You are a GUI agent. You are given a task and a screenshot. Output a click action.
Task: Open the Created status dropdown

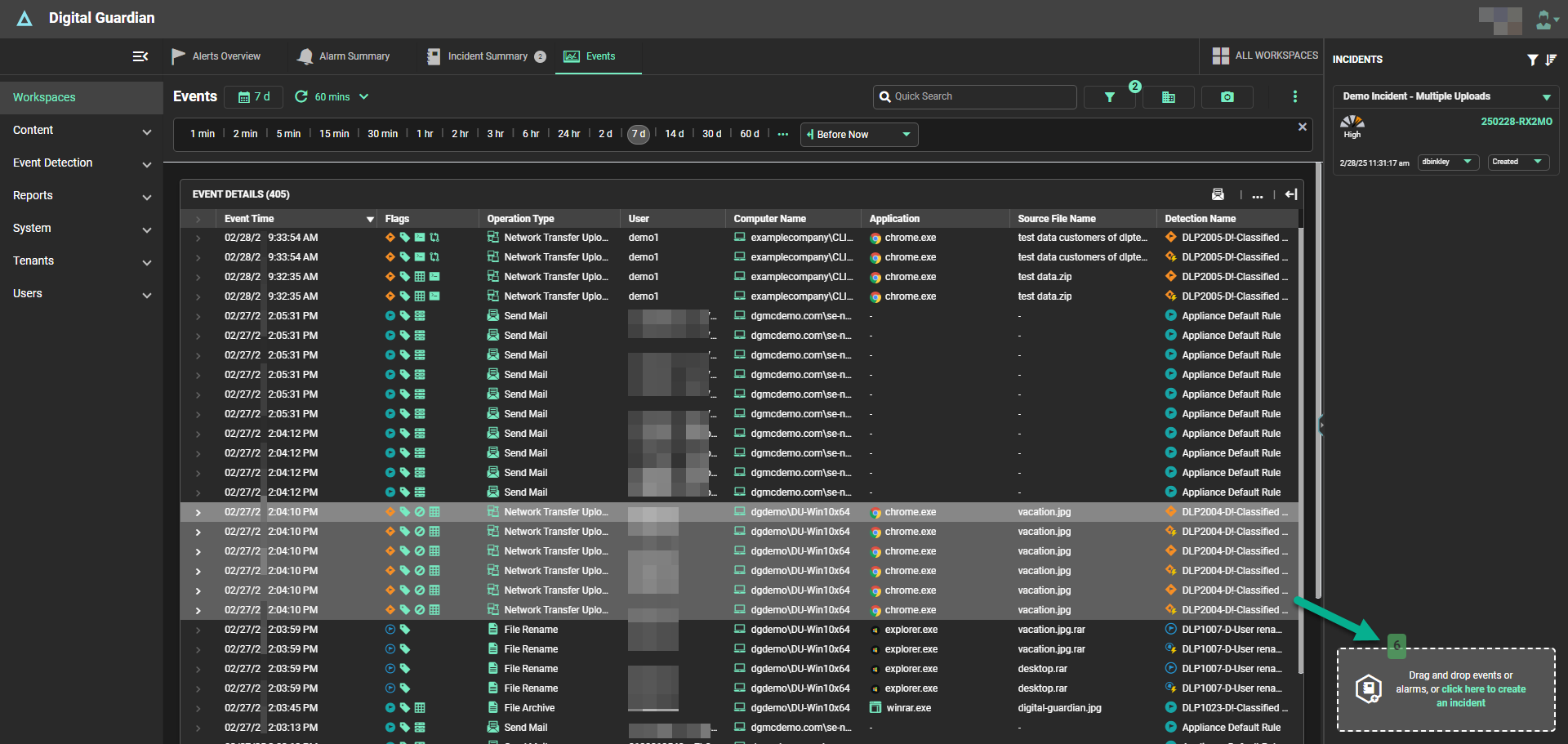(1518, 162)
